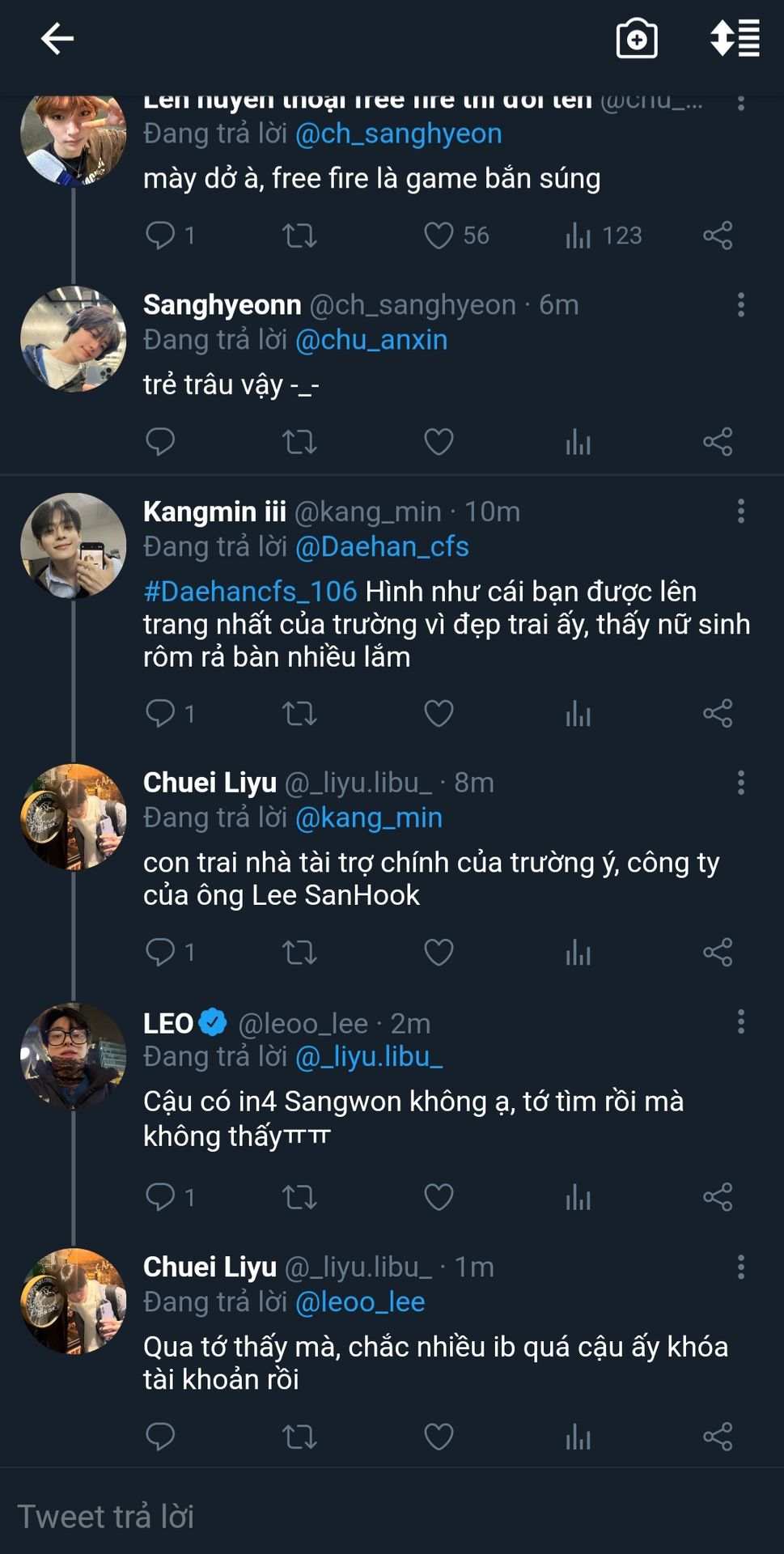The height and width of the screenshot is (1554, 784).
Task: Open the #Daehancfs_106 hashtag
Action: click(250, 592)
